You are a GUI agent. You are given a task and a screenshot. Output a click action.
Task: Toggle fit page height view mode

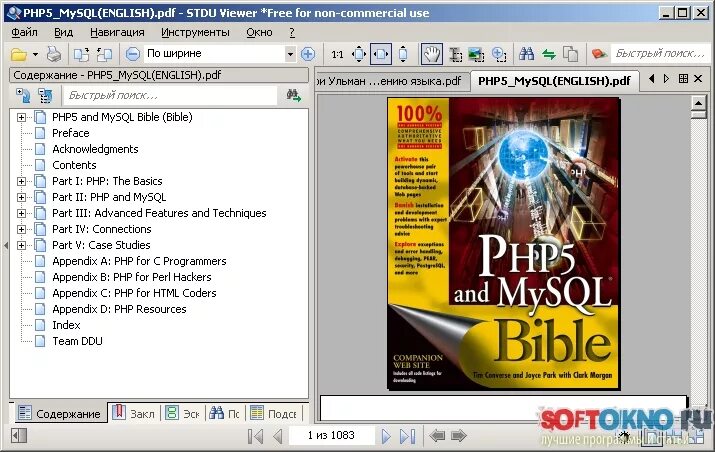pos(403,54)
